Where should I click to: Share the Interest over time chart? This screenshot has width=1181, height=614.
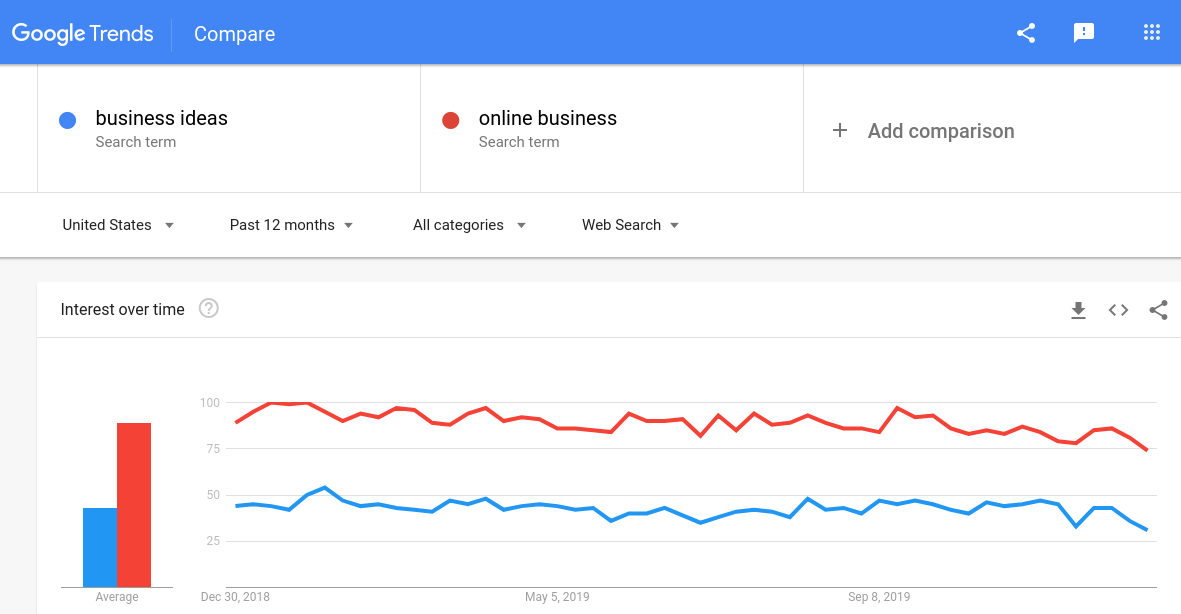tap(1158, 310)
